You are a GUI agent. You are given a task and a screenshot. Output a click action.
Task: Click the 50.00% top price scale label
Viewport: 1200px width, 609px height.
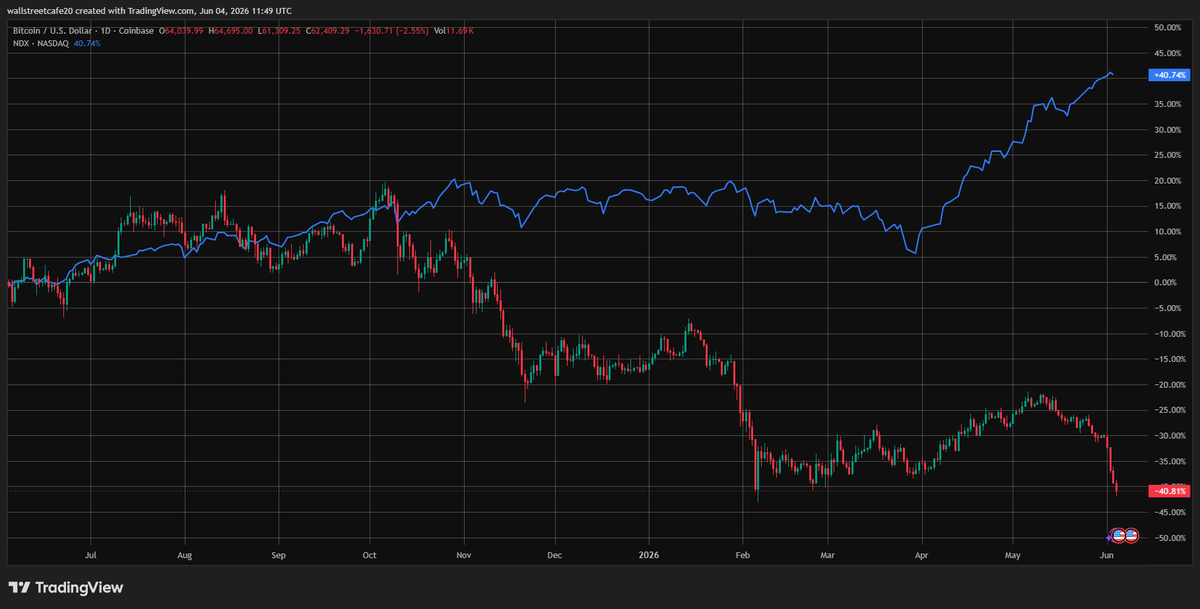(x=1168, y=27)
